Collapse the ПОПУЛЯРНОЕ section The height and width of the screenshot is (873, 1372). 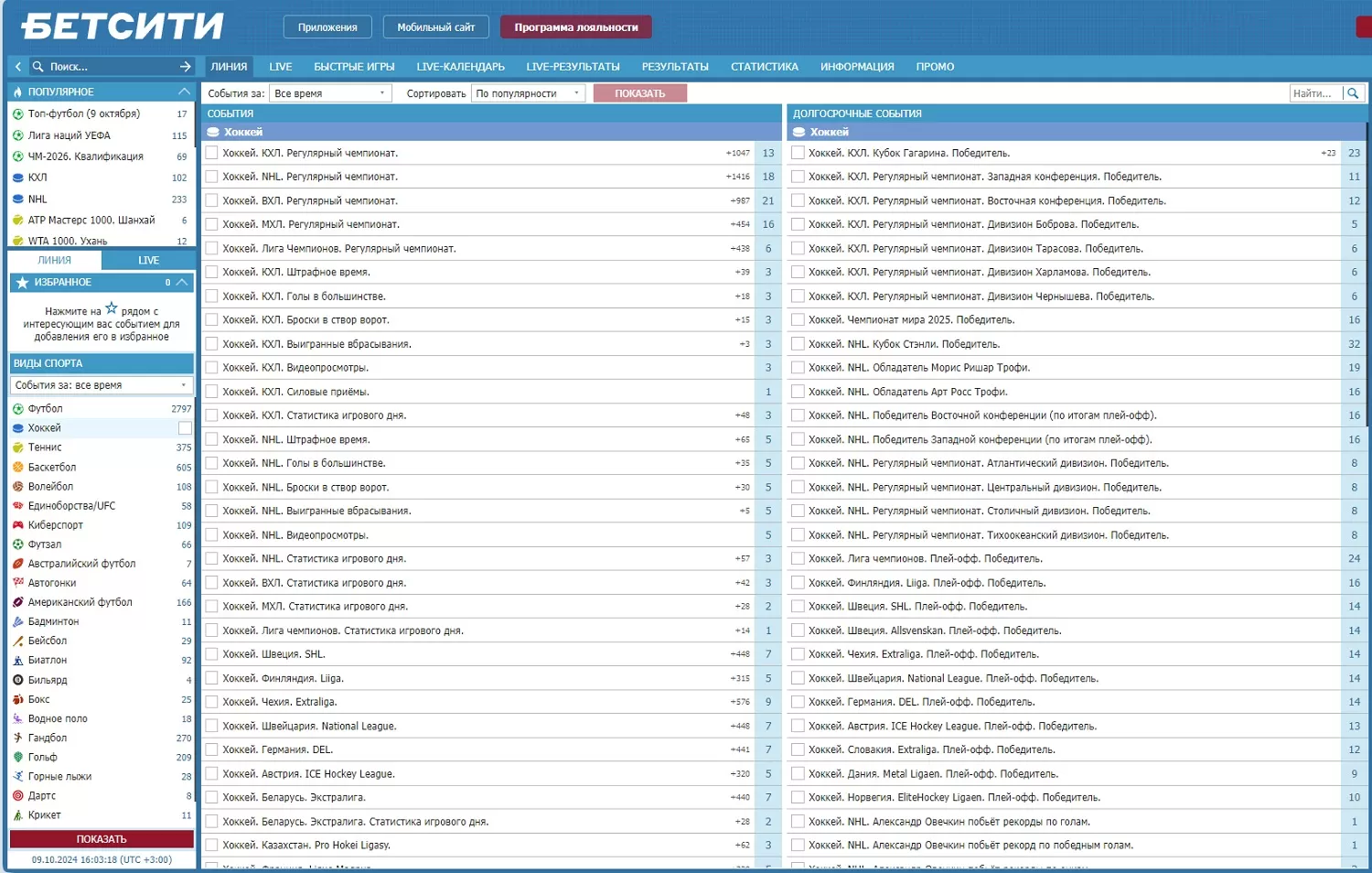[x=184, y=92]
